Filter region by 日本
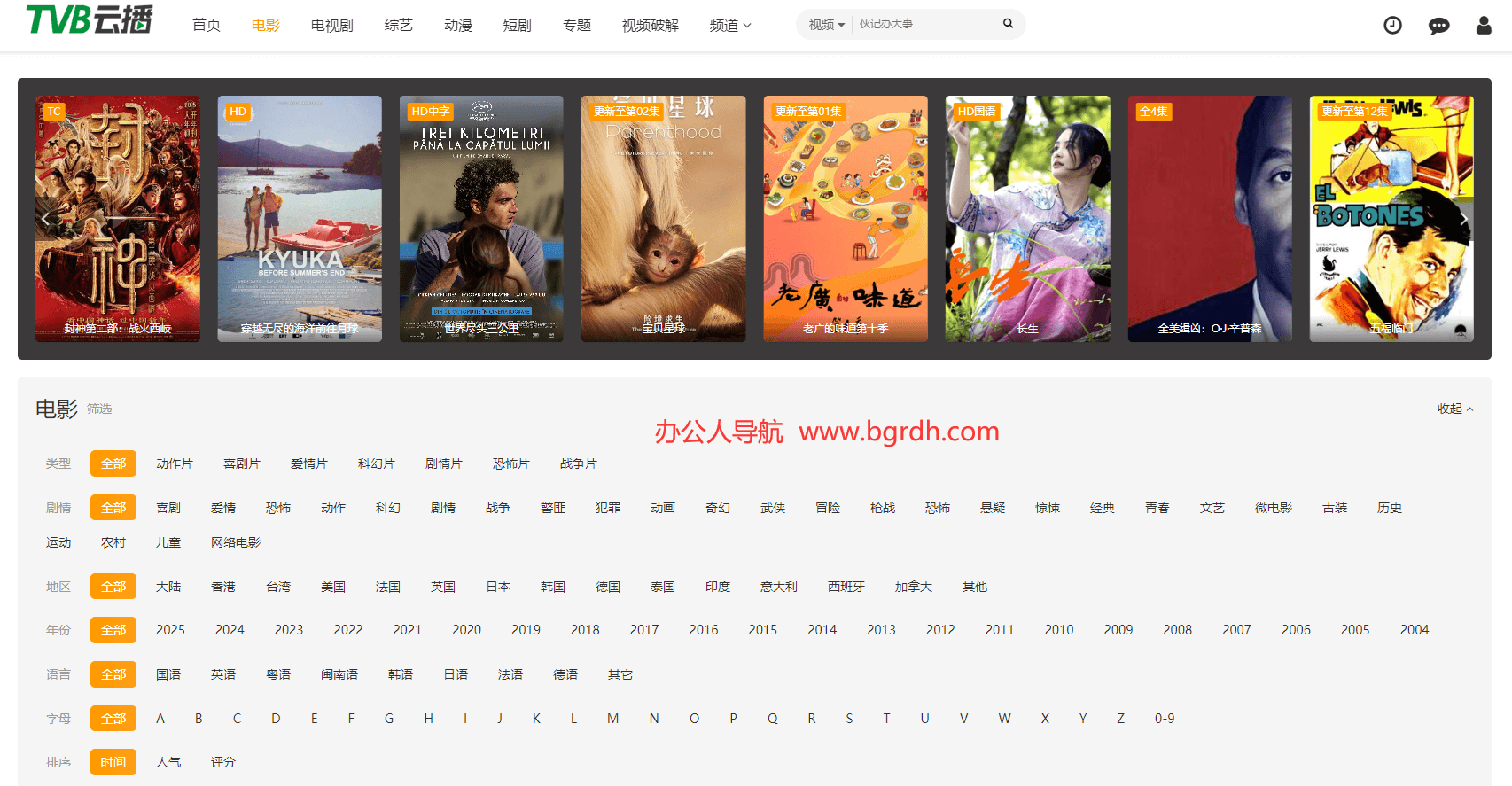This screenshot has width=1512, height=786. tap(498, 587)
